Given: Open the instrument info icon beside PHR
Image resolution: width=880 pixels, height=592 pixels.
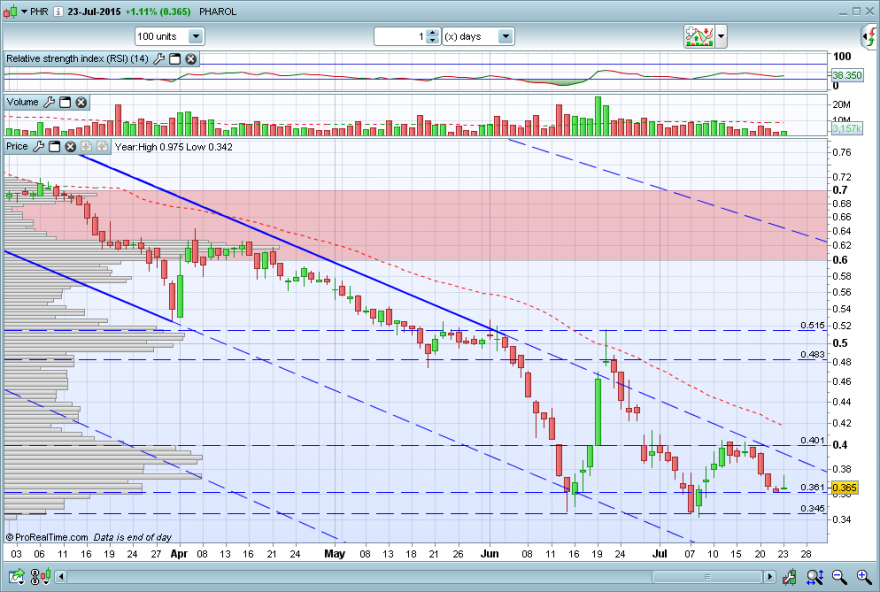Looking at the screenshot, I should tap(58, 12).
